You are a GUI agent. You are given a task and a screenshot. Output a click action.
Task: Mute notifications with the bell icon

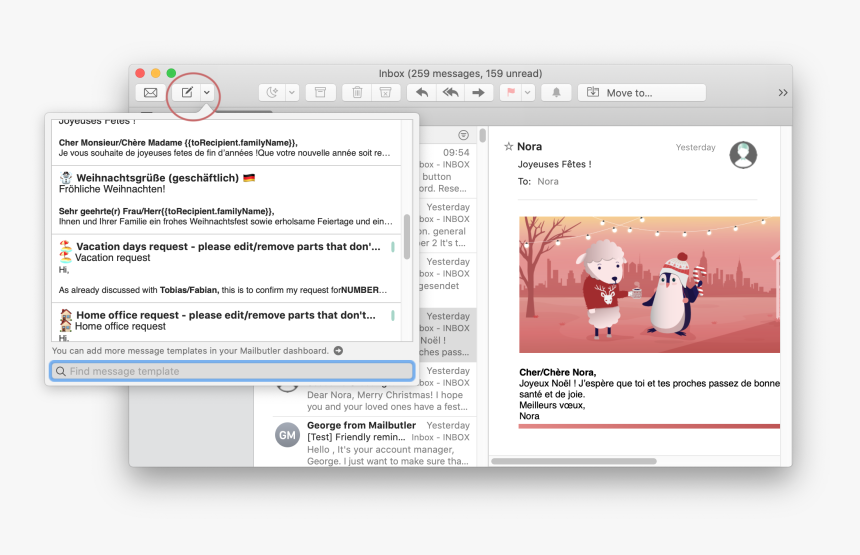pos(556,93)
